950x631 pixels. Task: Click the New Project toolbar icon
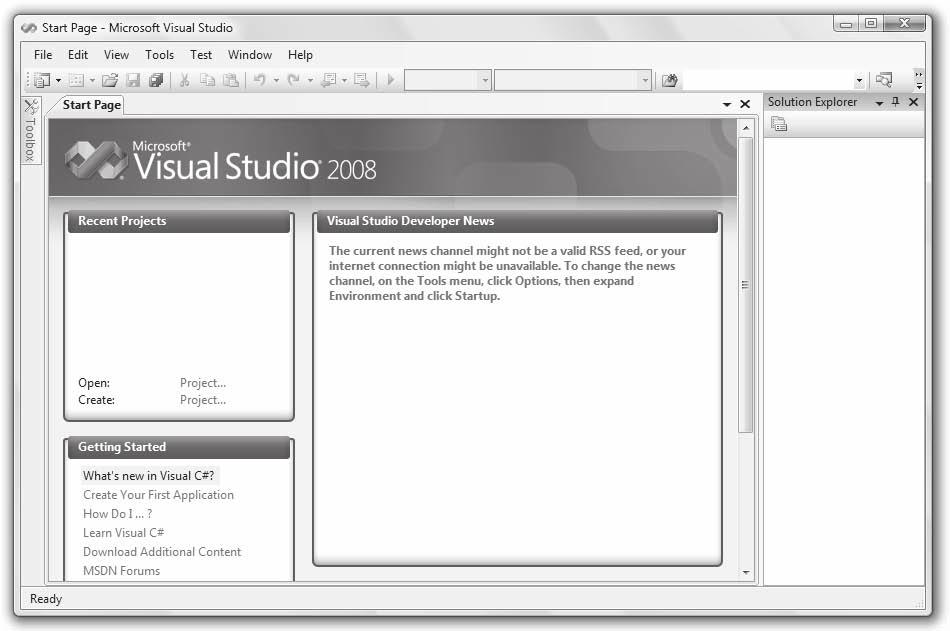tap(42, 80)
